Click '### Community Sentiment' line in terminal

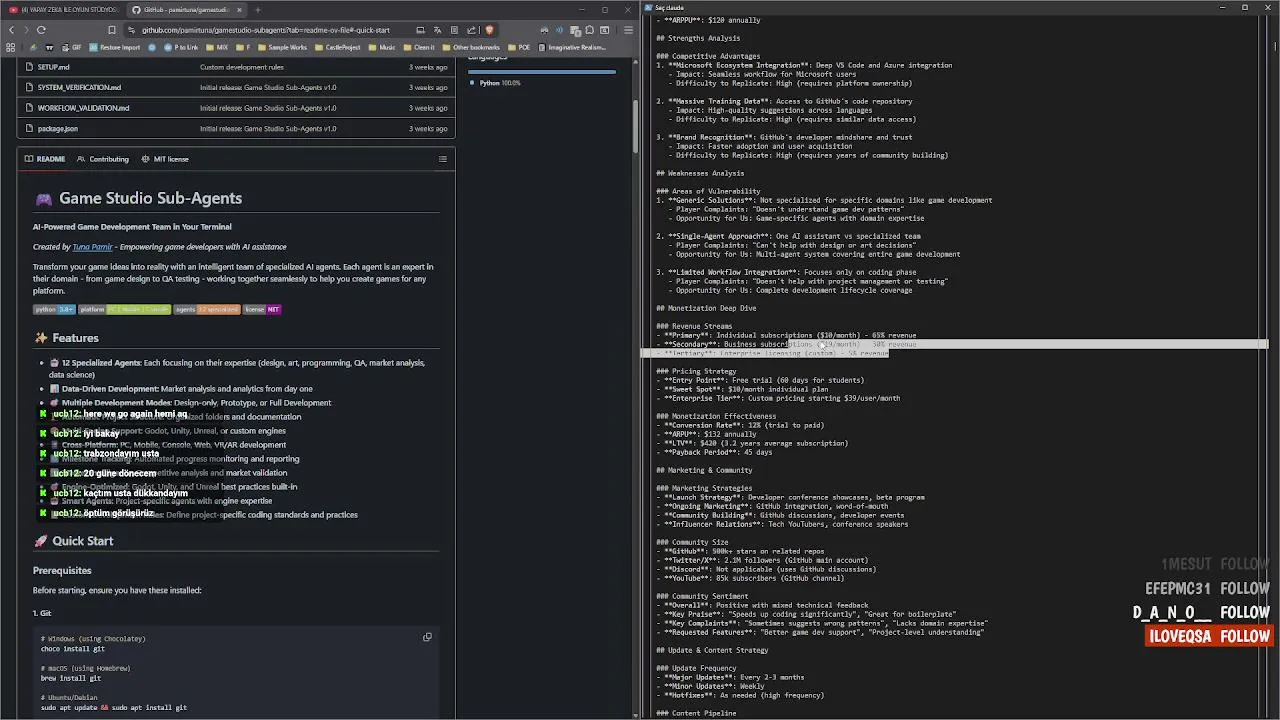click(x=702, y=596)
